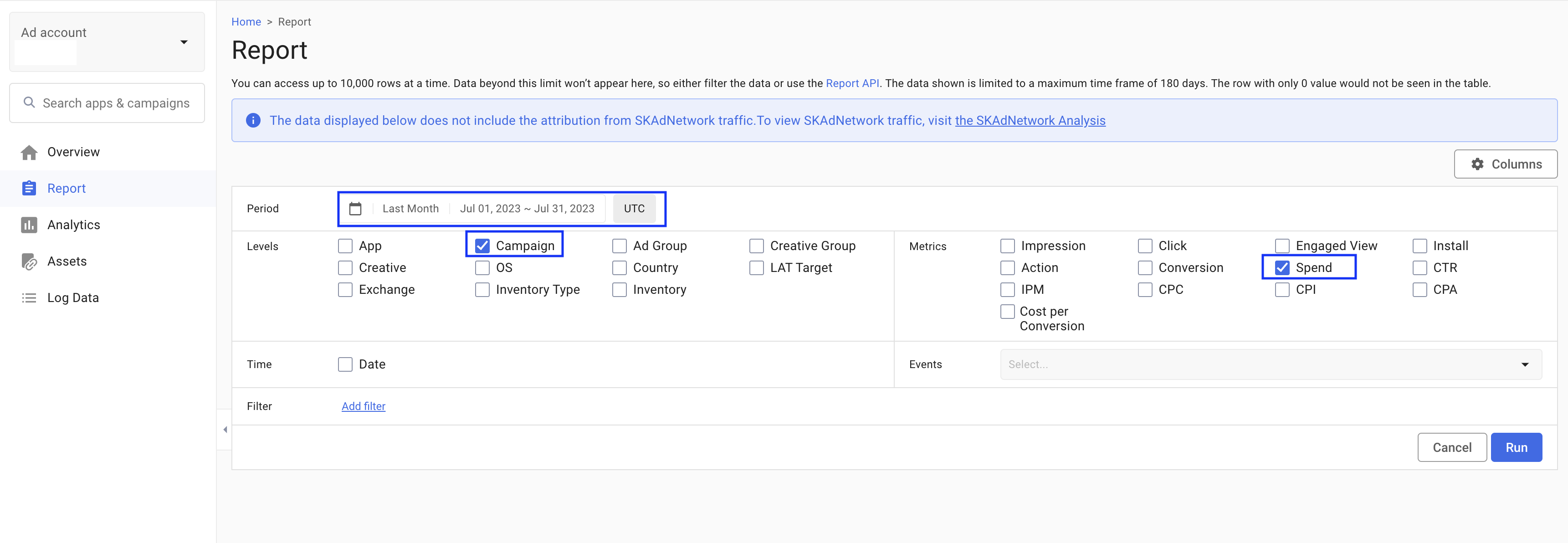
Task: Open the Overview home icon in sidebar
Action: [x=29, y=152]
